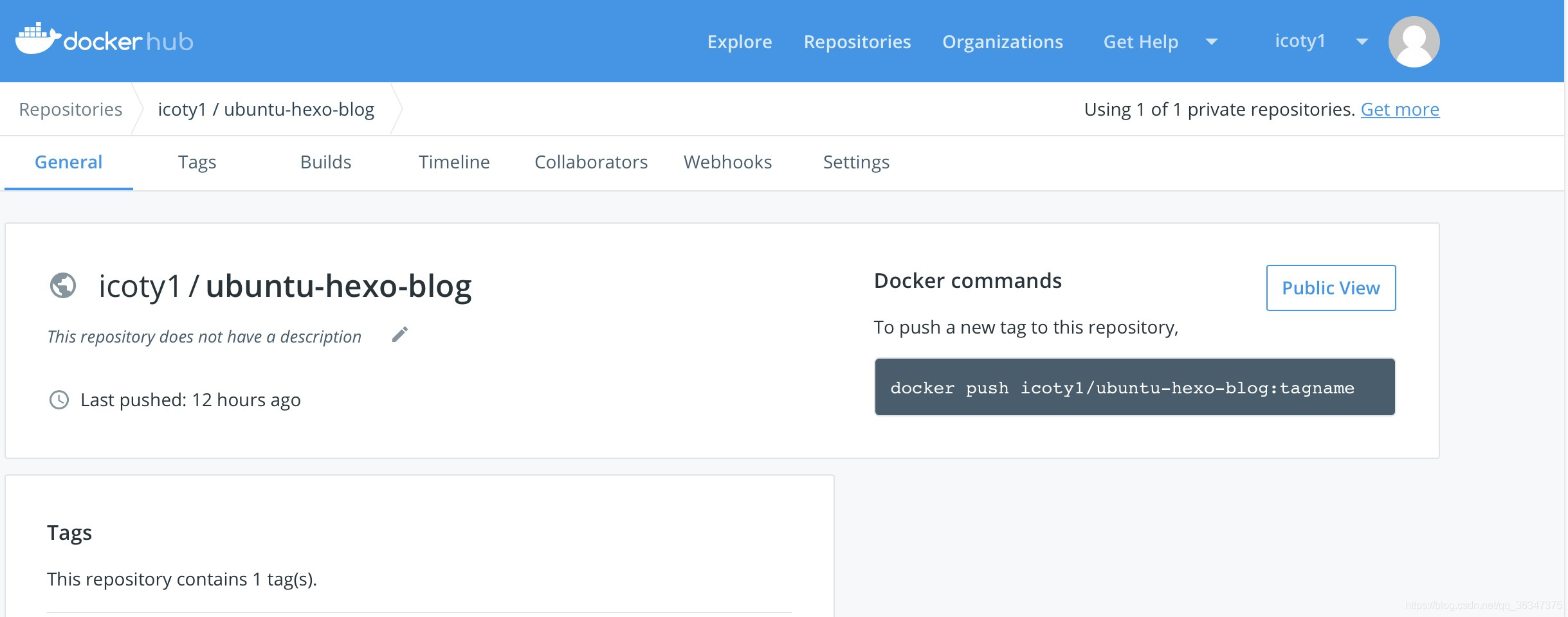The image size is (1568, 617).
Task: Click the icoty1 username in header
Action: [x=1300, y=41]
